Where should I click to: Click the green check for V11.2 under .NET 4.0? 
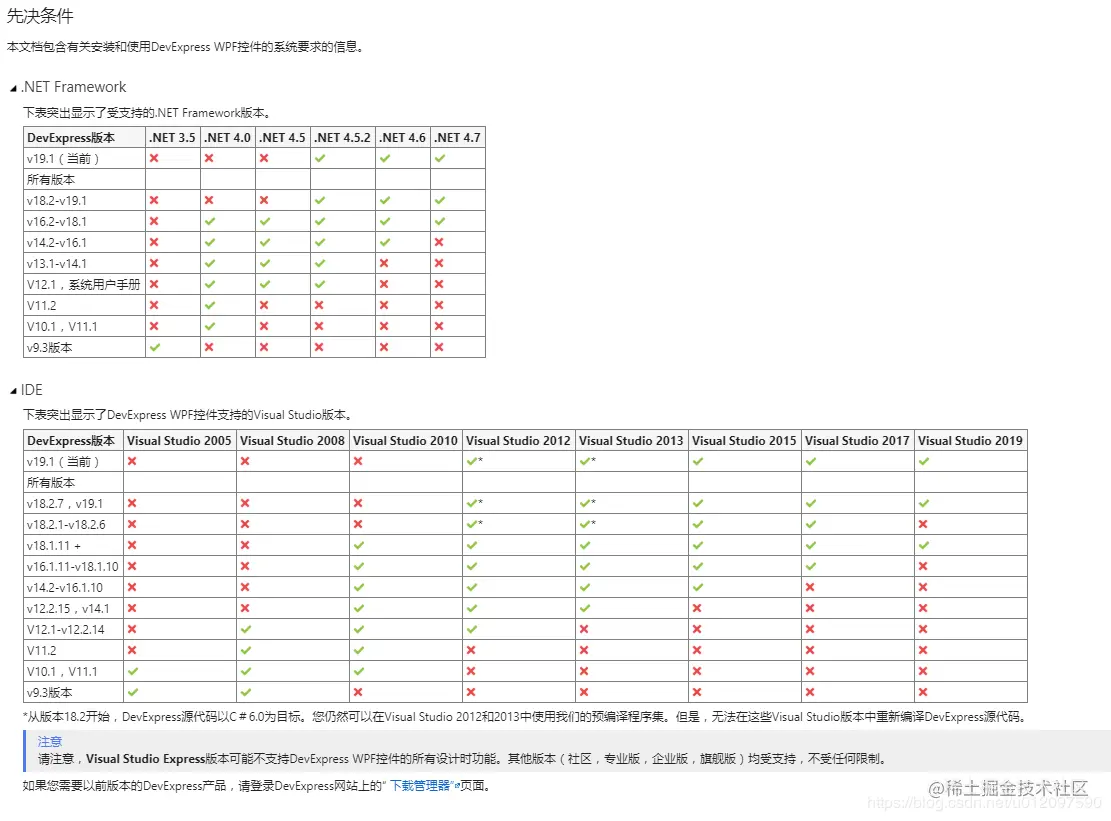210,305
